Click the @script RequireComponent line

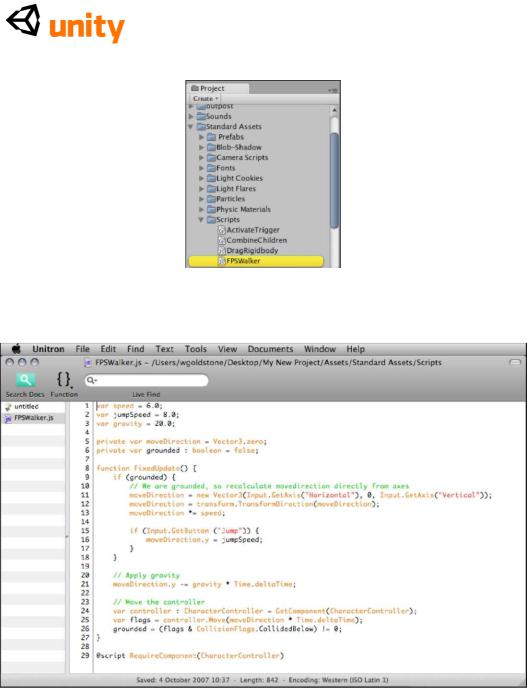click(190, 656)
